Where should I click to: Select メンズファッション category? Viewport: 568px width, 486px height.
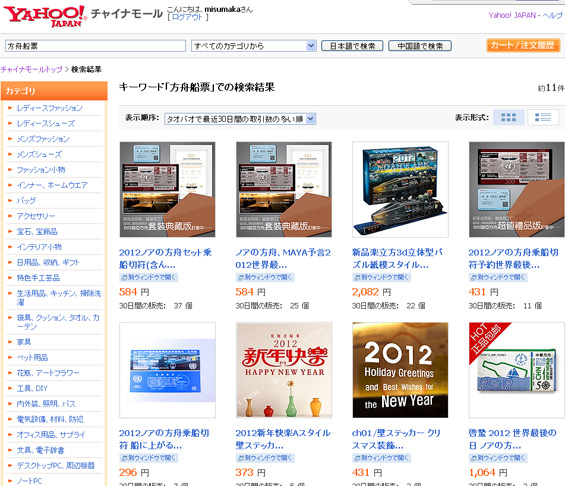coord(43,139)
